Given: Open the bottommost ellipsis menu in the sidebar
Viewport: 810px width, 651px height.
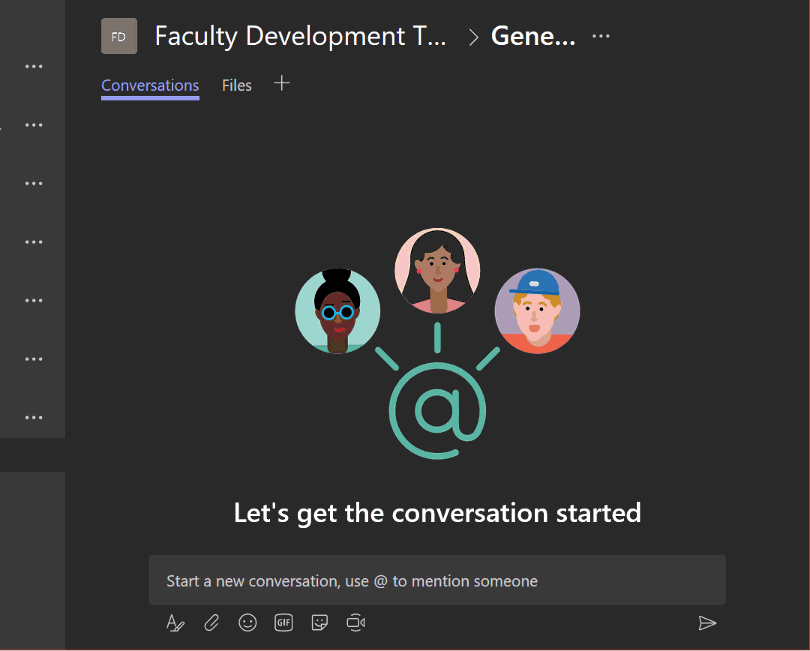Looking at the screenshot, I should tap(34, 418).
